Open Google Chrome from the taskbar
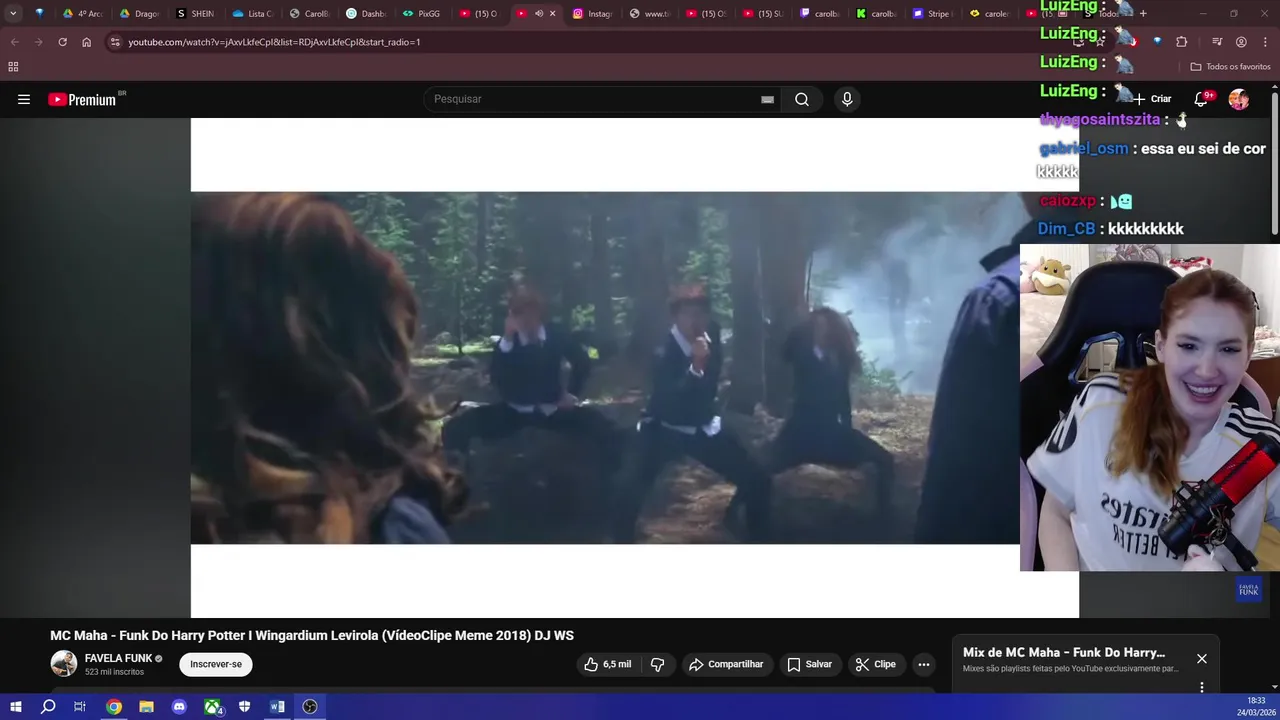Screen dimensions: 1280x720 [x=114, y=707]
